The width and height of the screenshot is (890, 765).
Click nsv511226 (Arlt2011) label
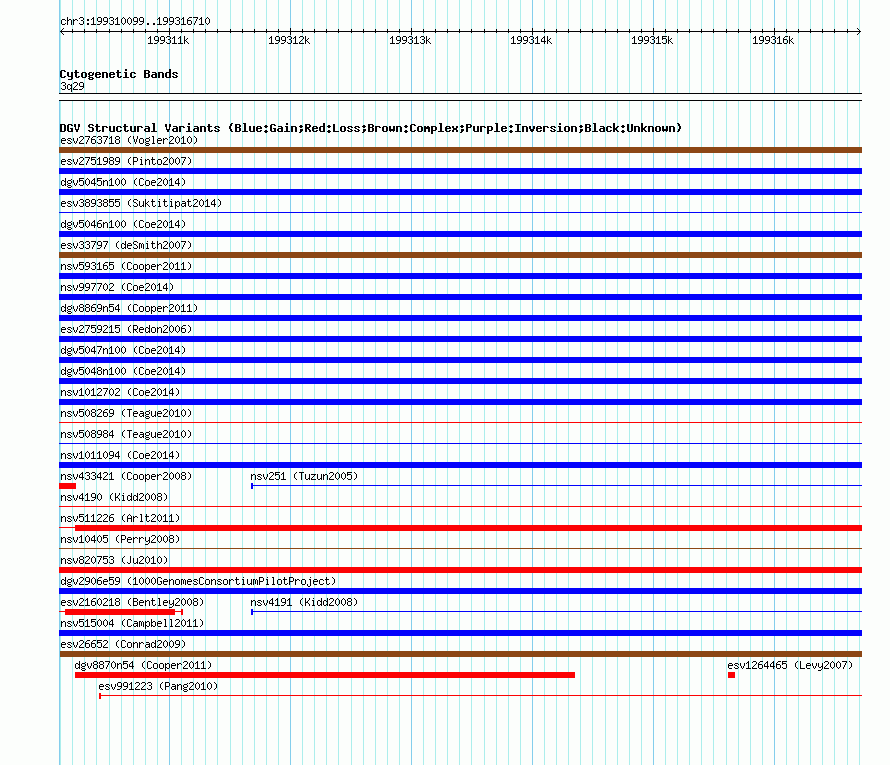coord(120,518)
